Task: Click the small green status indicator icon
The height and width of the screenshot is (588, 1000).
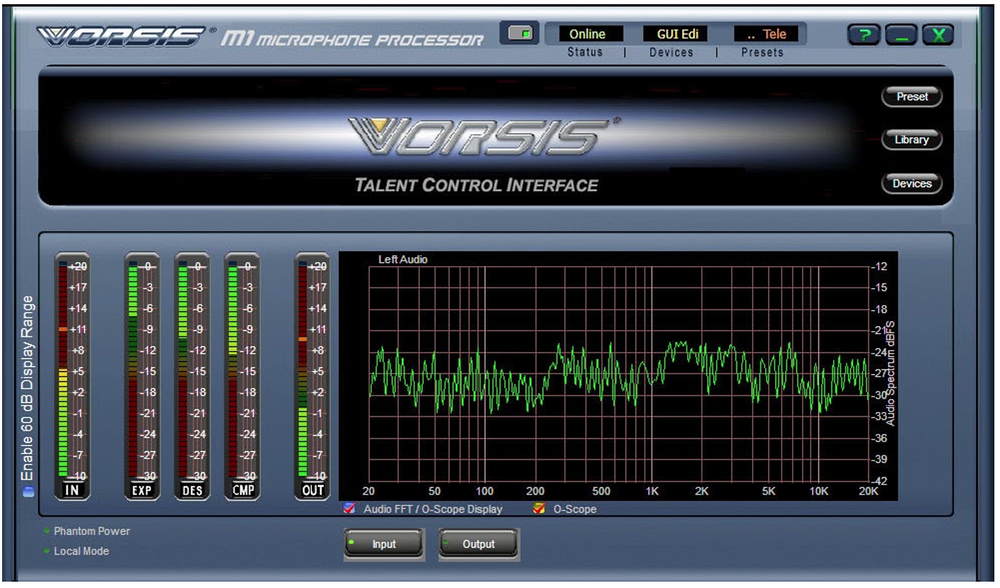Action: pos(521,33)
